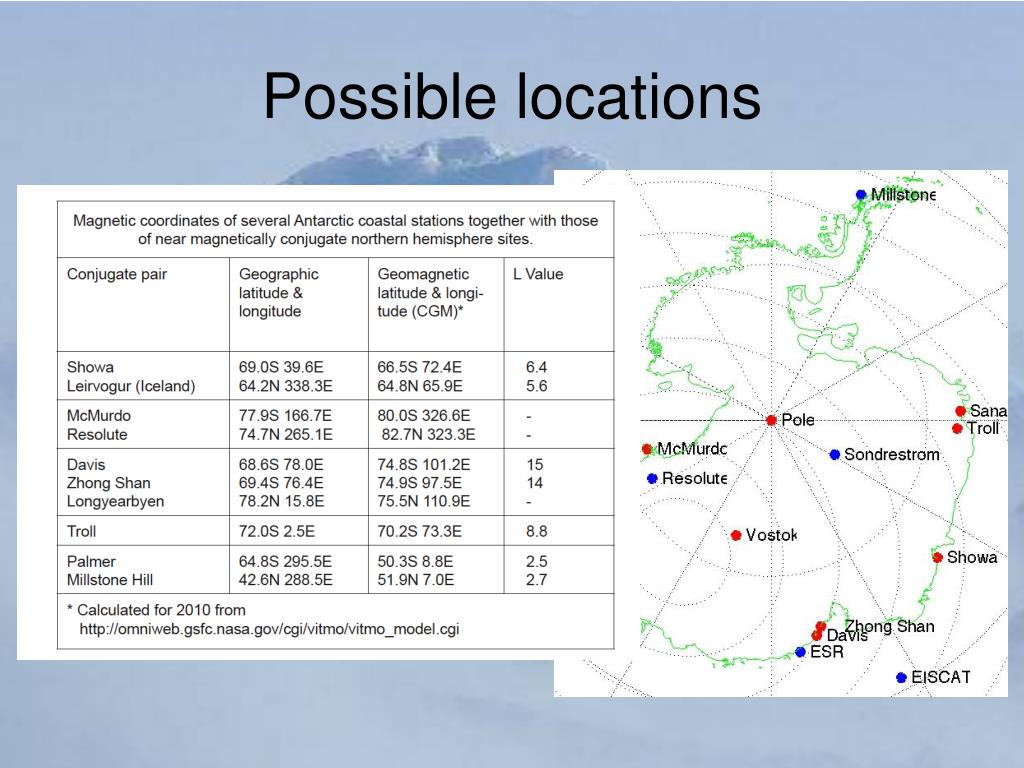Viewport: 1024px width, 768px height.
Task: Click the blue ESR marker on map
Action: [x=801, y=652]
